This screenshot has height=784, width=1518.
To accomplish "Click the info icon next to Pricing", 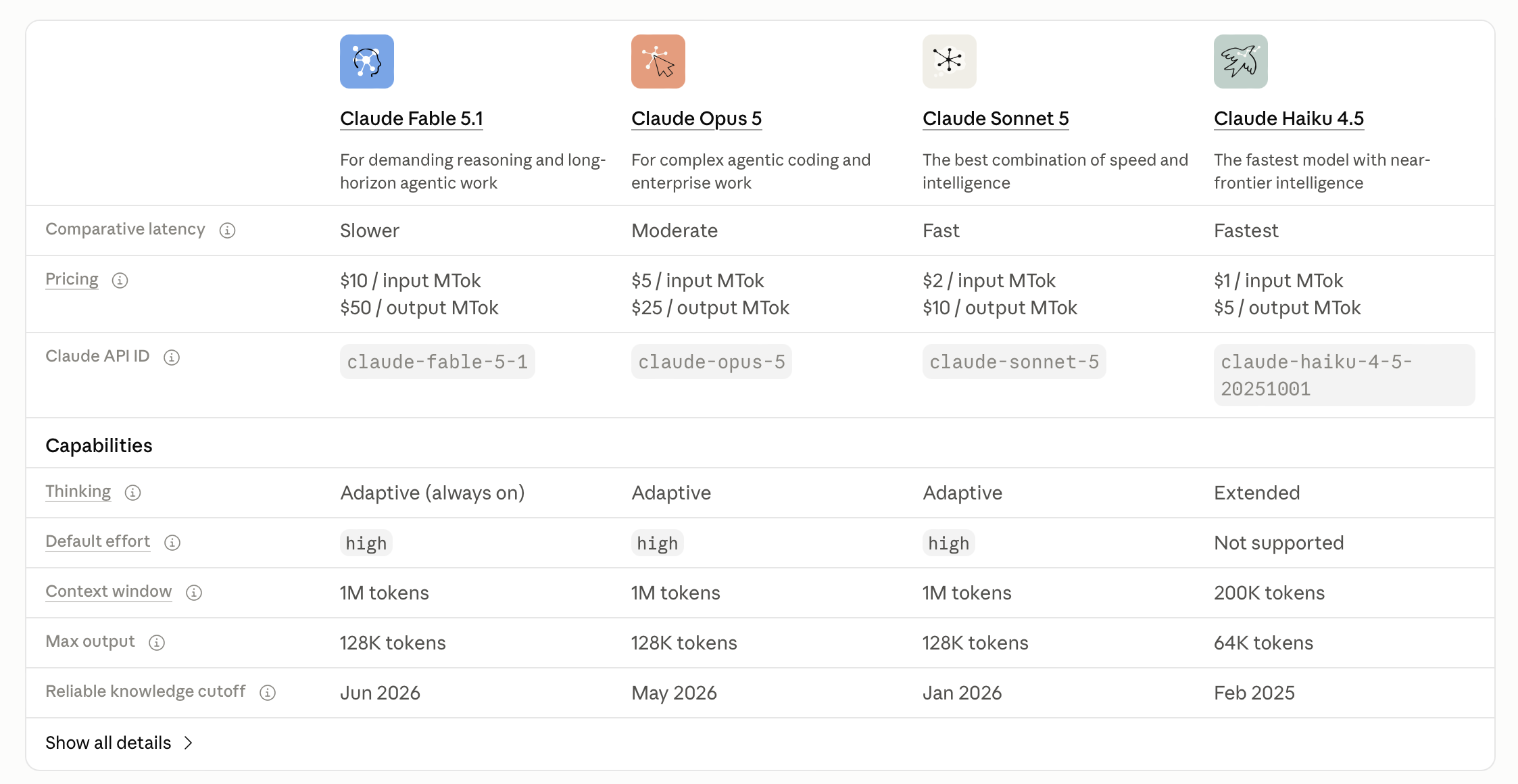I will (120, 280).
